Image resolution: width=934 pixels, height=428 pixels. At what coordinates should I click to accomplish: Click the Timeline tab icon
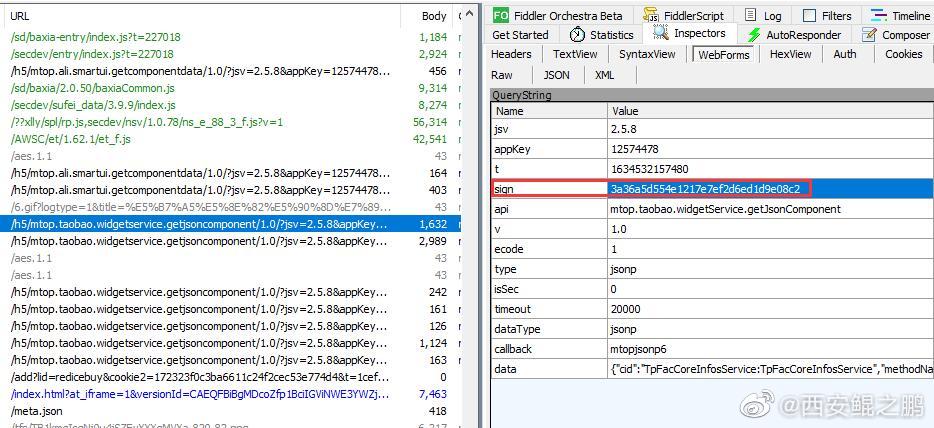coord(879,15)
